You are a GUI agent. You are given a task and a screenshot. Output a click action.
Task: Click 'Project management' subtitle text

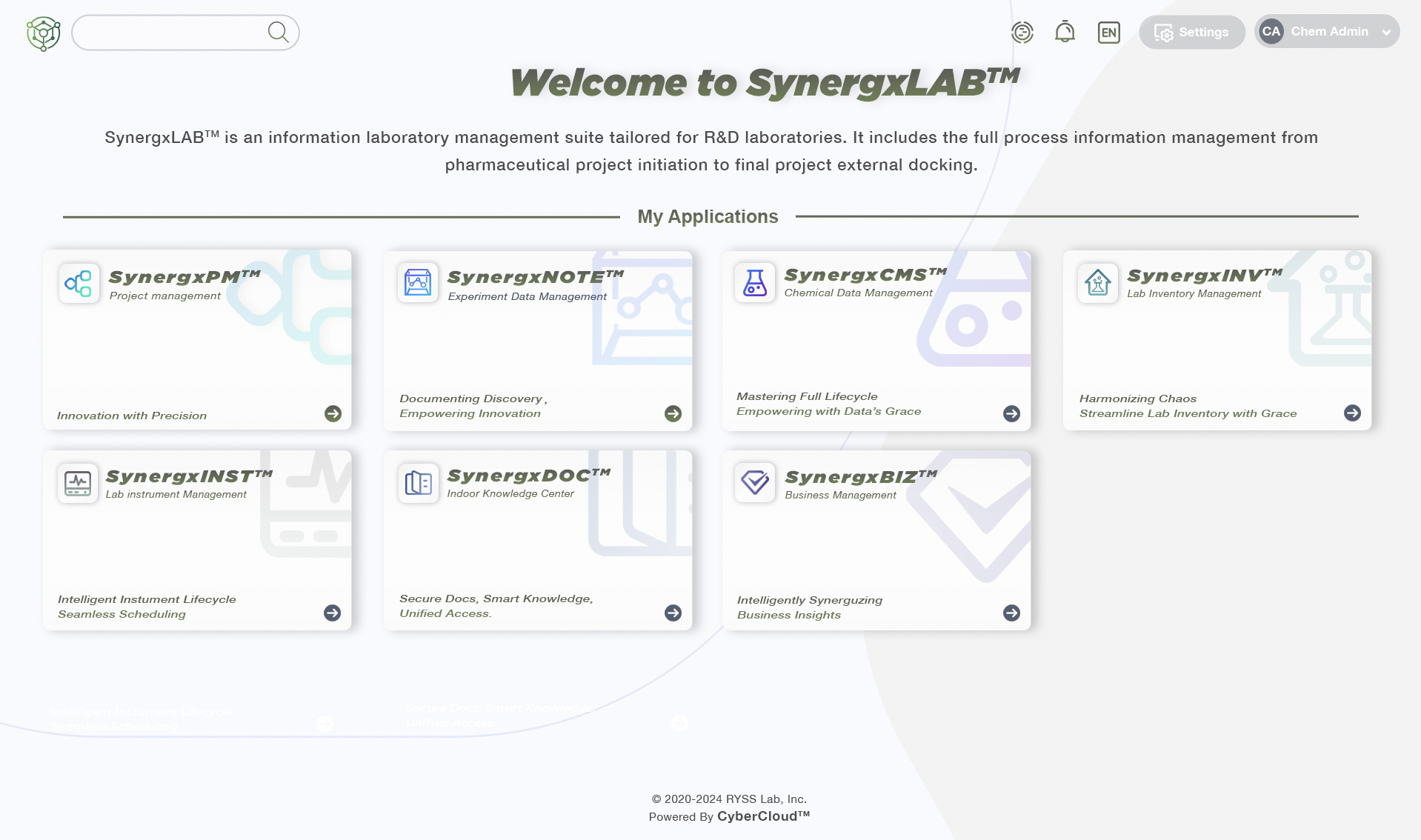tap(165, 296)
